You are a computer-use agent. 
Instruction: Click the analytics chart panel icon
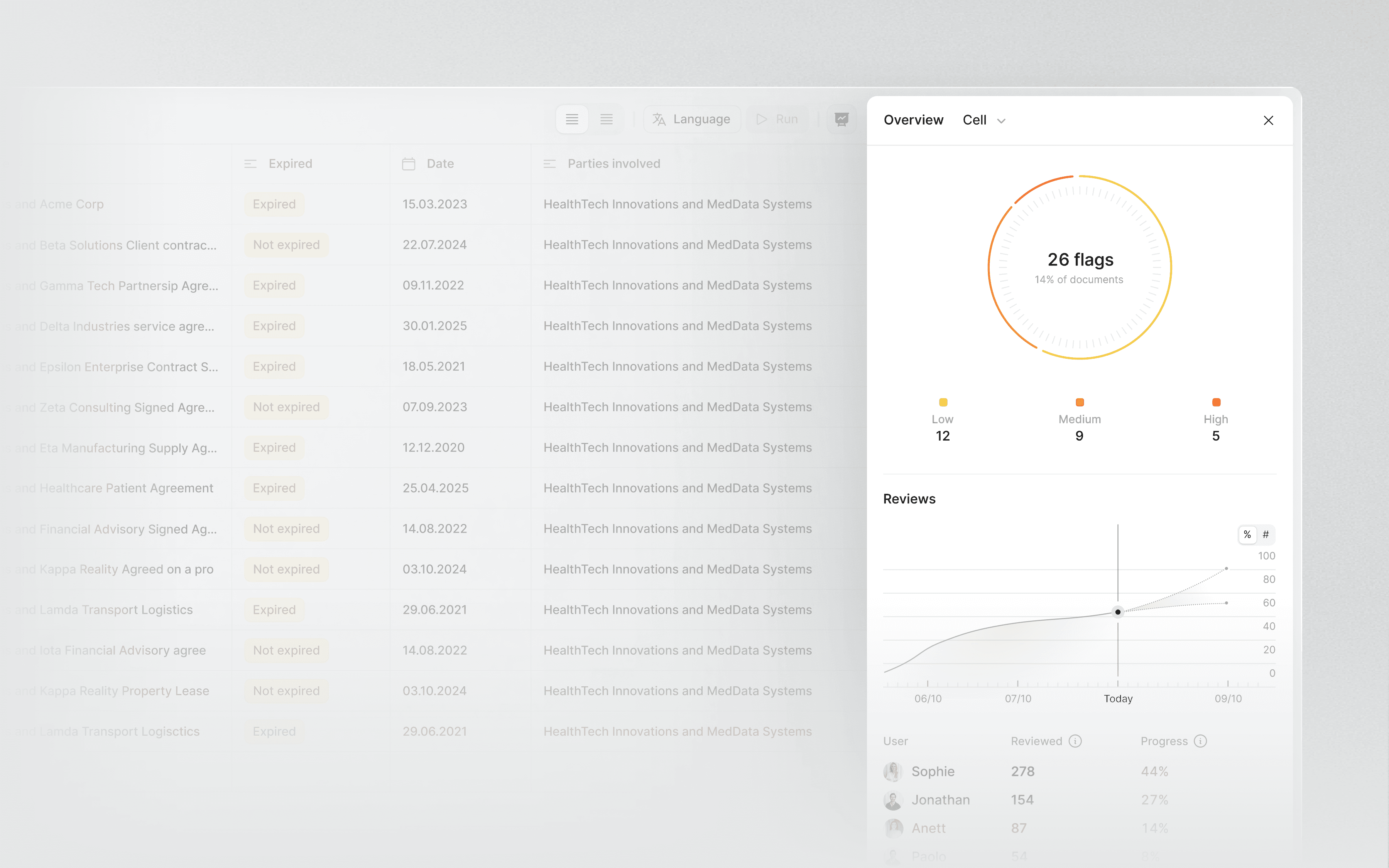tap(842, 120)
